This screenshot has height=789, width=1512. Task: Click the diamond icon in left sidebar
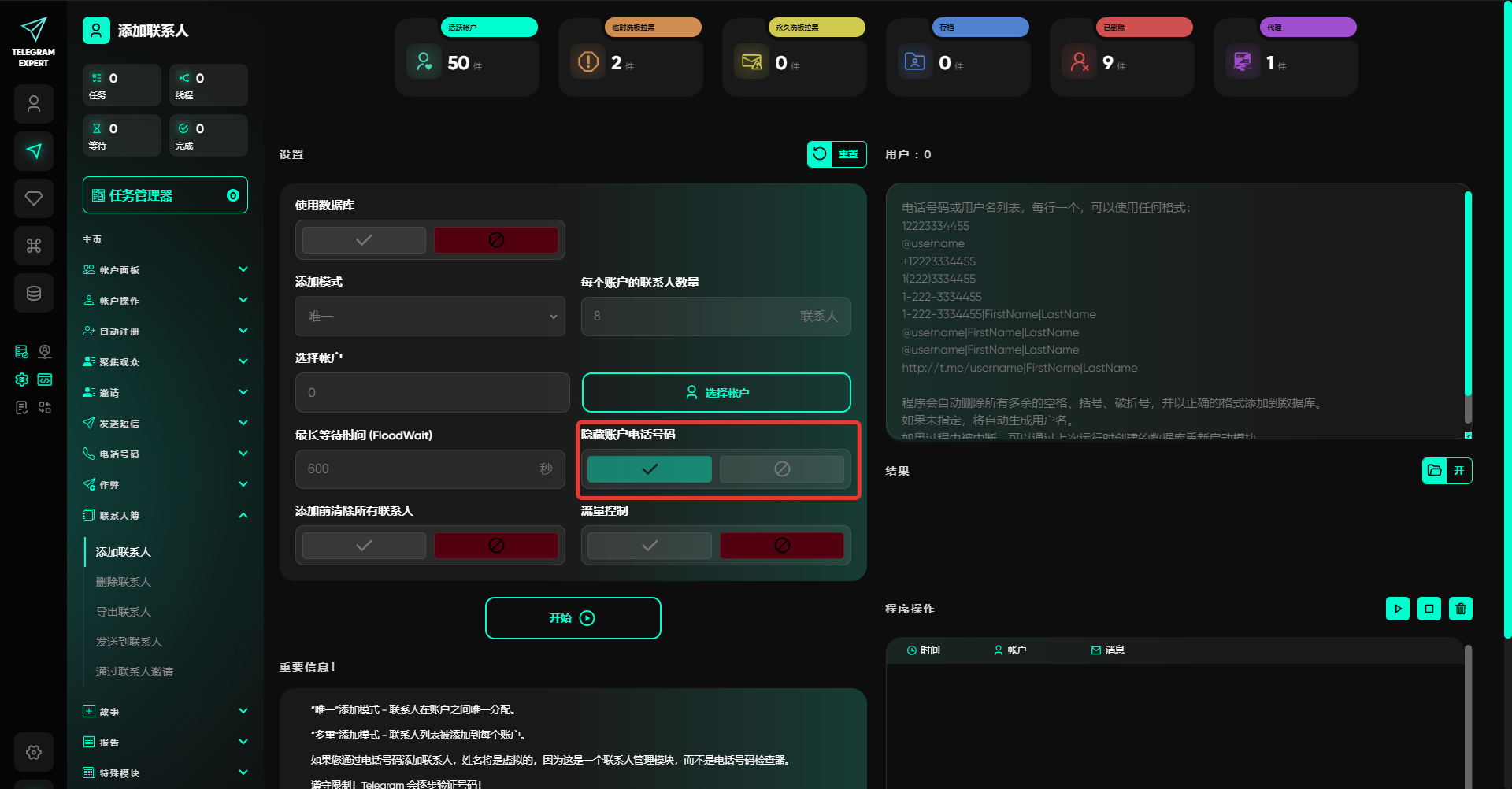(34, 198)
